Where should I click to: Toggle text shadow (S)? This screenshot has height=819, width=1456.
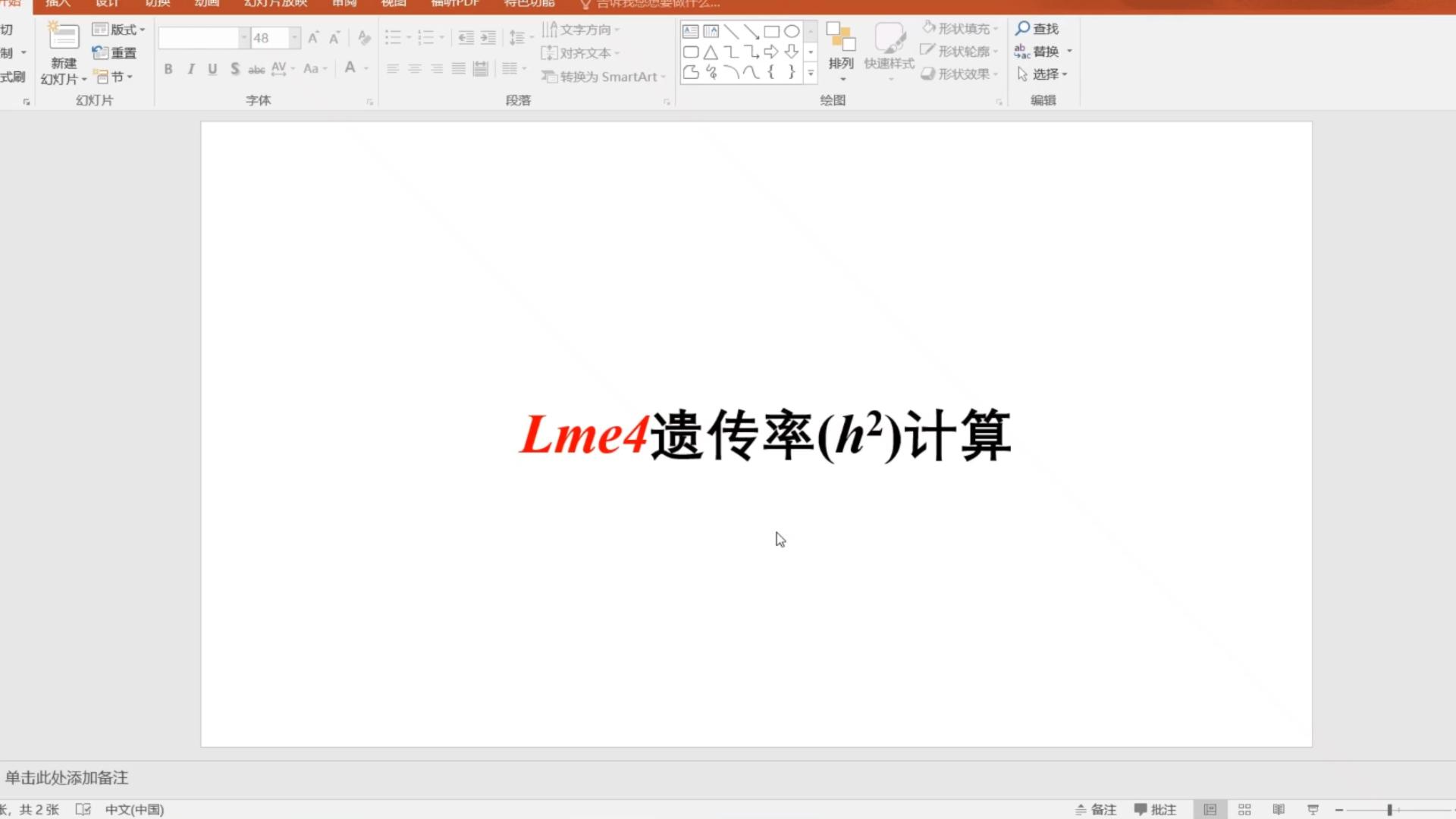[x=235, y=69]
